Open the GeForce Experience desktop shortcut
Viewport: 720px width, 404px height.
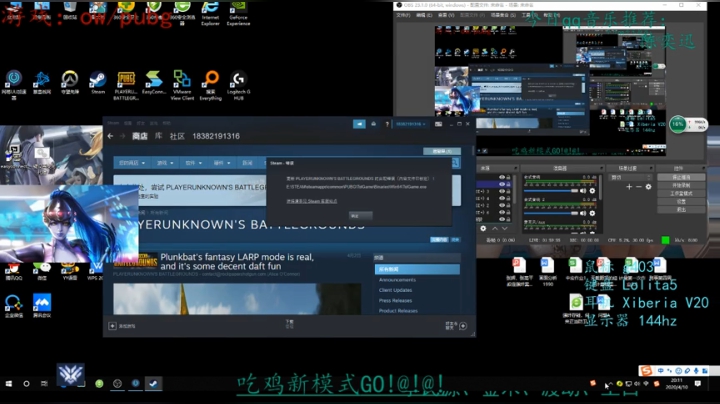click(x=238, y=13)
